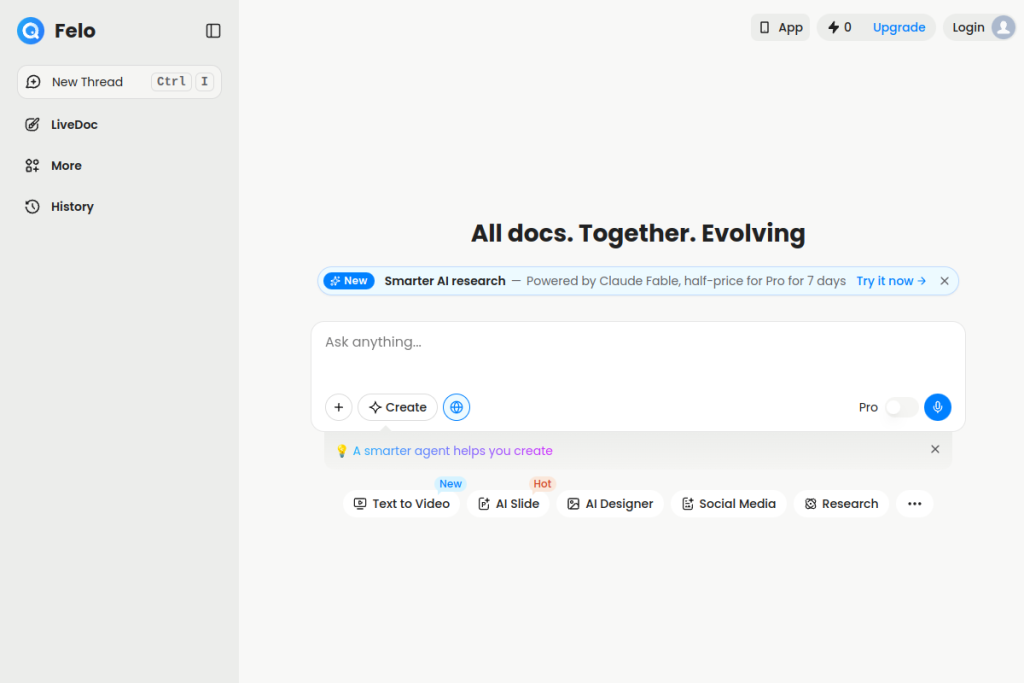This screenshot has height=683, width=1024.
Task: Click the New badge on banner
Action: [349, 281]
